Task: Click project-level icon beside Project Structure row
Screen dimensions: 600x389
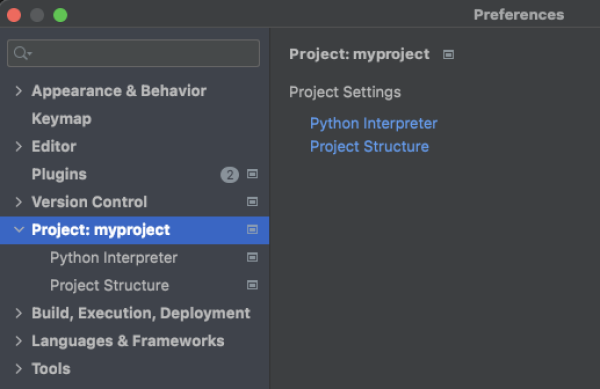Action: 252,285
